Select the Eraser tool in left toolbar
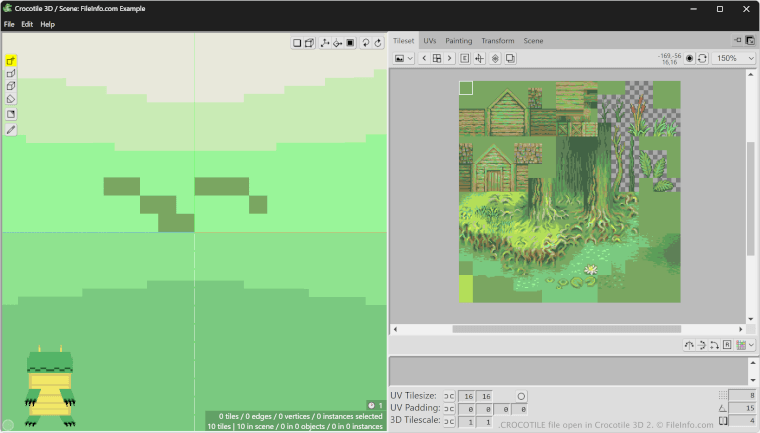This screenshot has height=433, width=760. (11, 100)
